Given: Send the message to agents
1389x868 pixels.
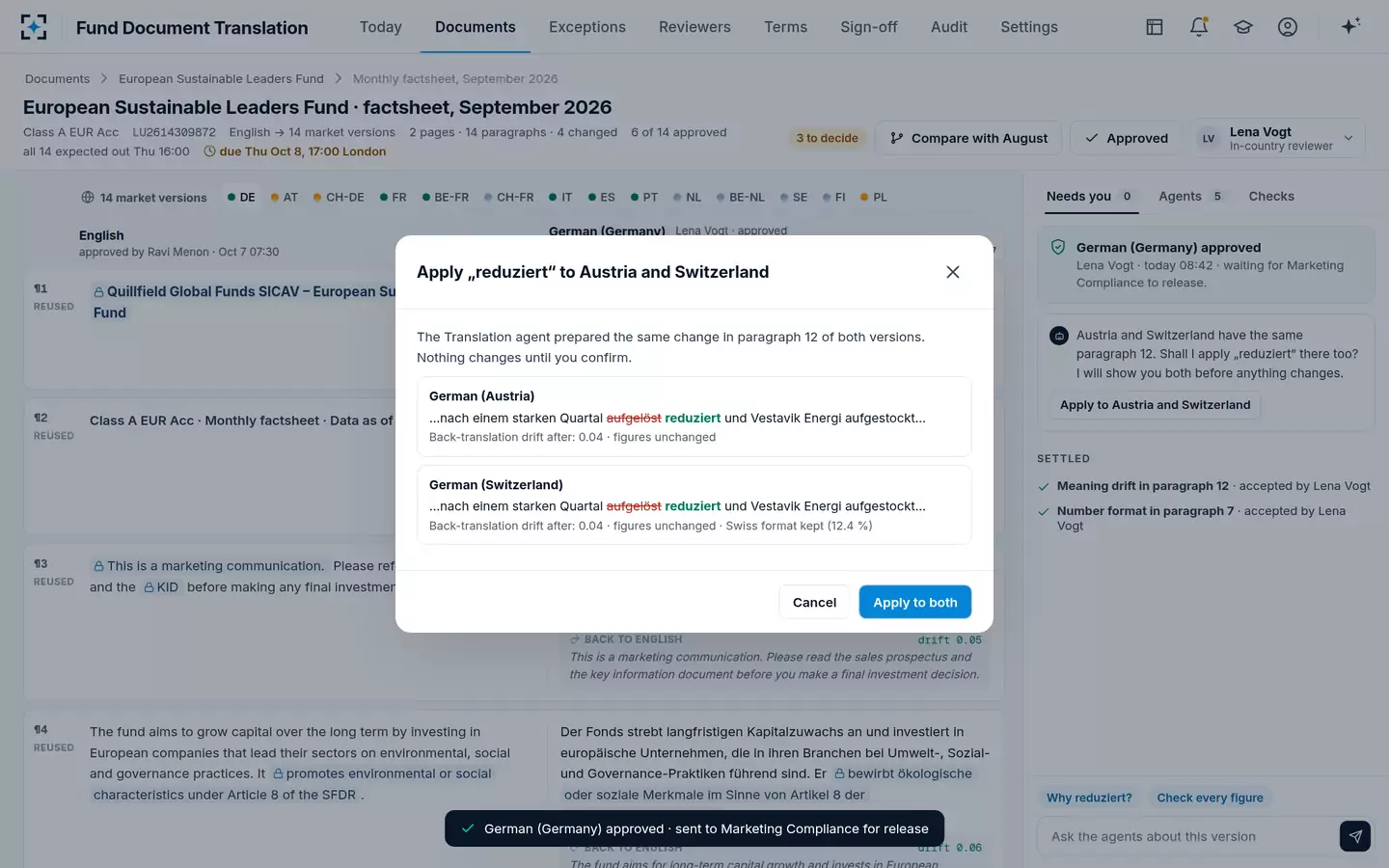Looking at the screenshot, I should tap(1355, 836).
